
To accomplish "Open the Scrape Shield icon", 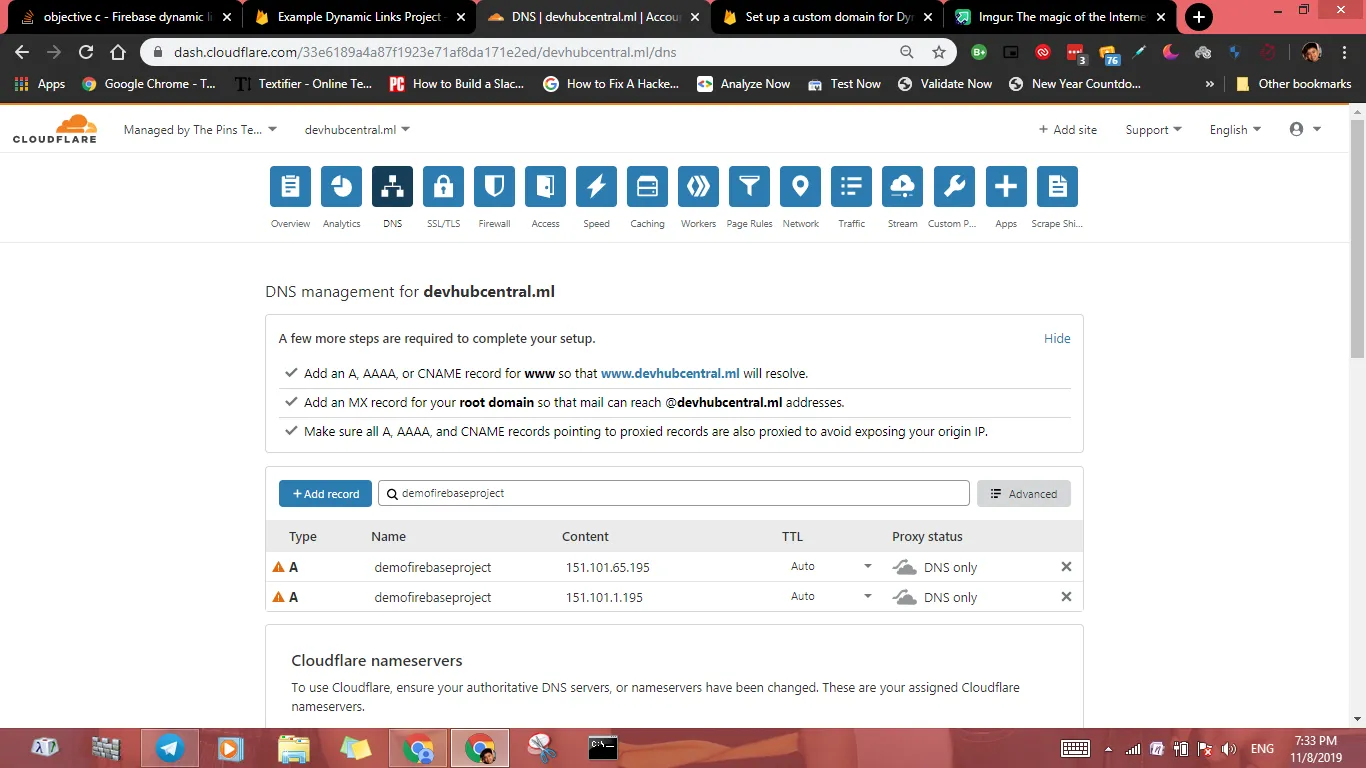I will [x=1057, y=187].
